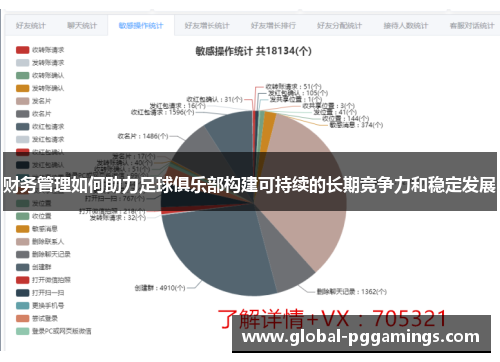Toggle the 更换手机号 legend series
This screenshot has width=500, height=362.
[x=40, y=305]
